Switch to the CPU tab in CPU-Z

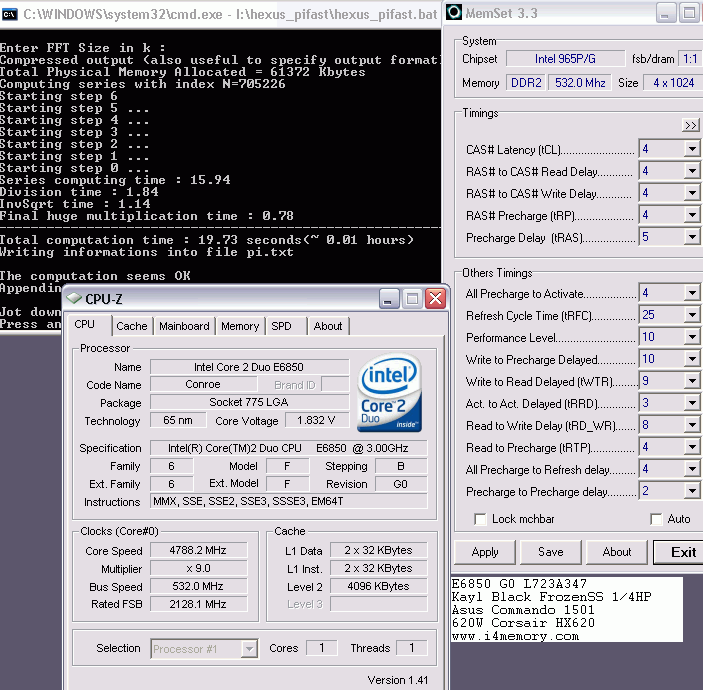[88, 325]
